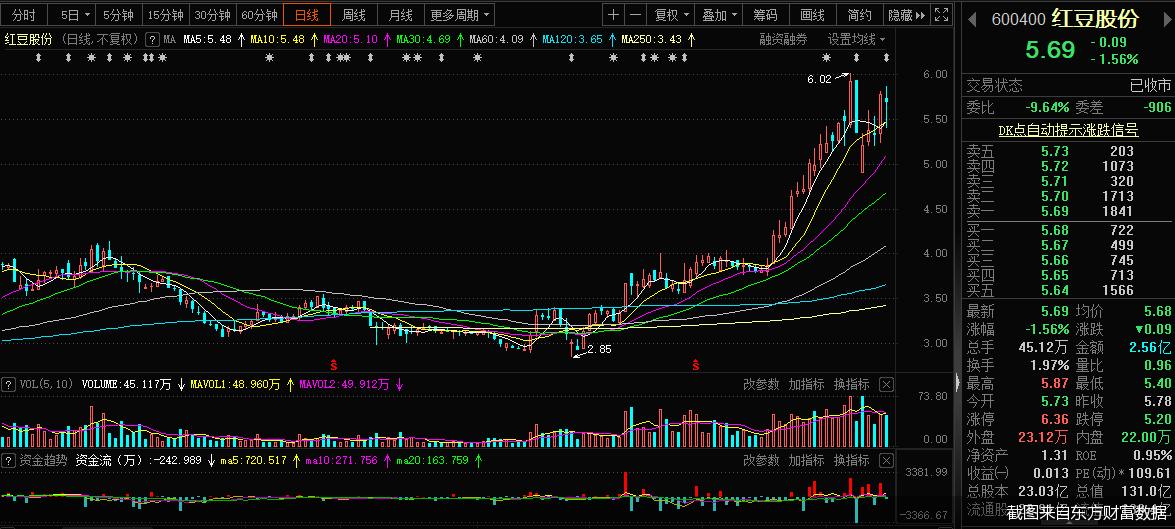The image size is (1175, 529).
Task: Open the MA indicator help question mark
Action: (152, 39)
